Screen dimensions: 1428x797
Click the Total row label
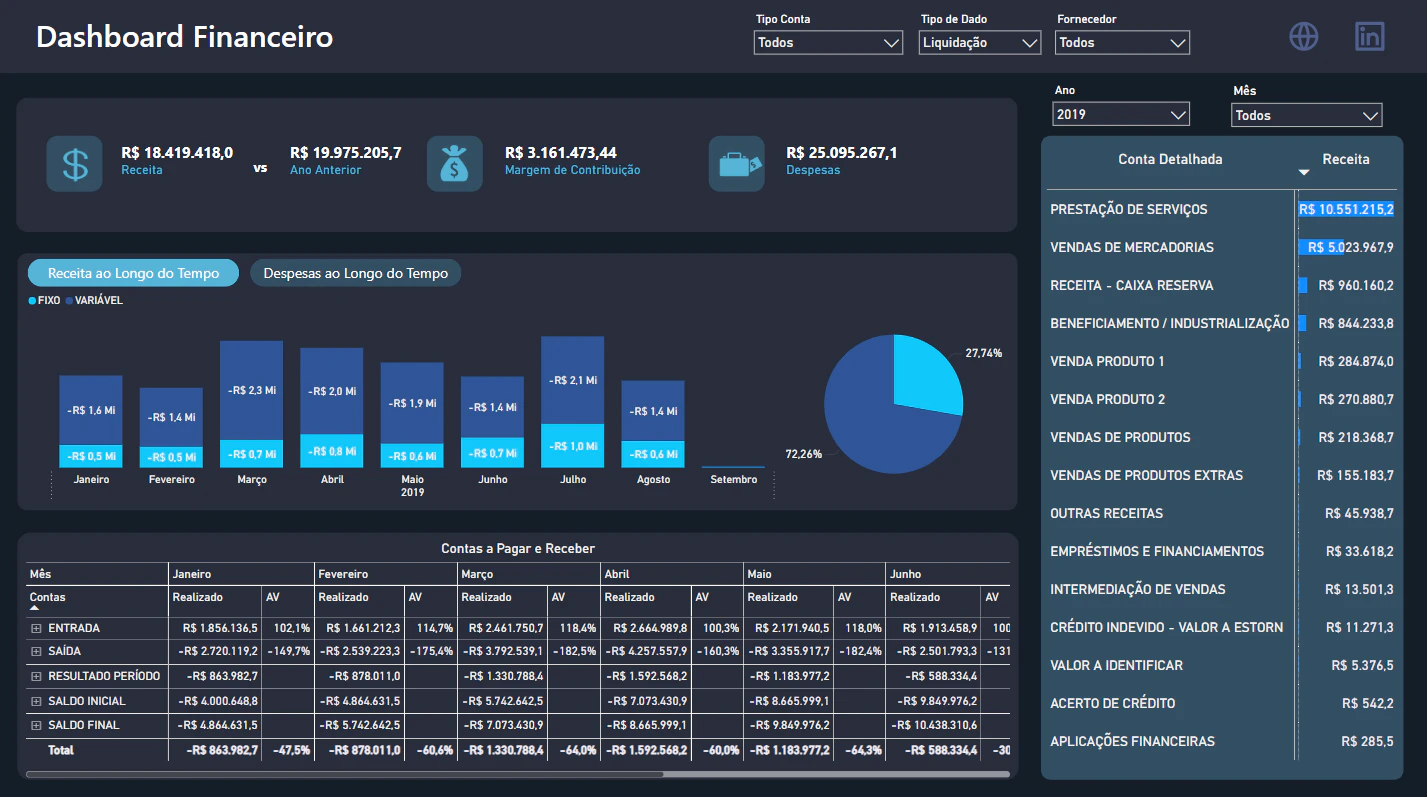[61, 749]
